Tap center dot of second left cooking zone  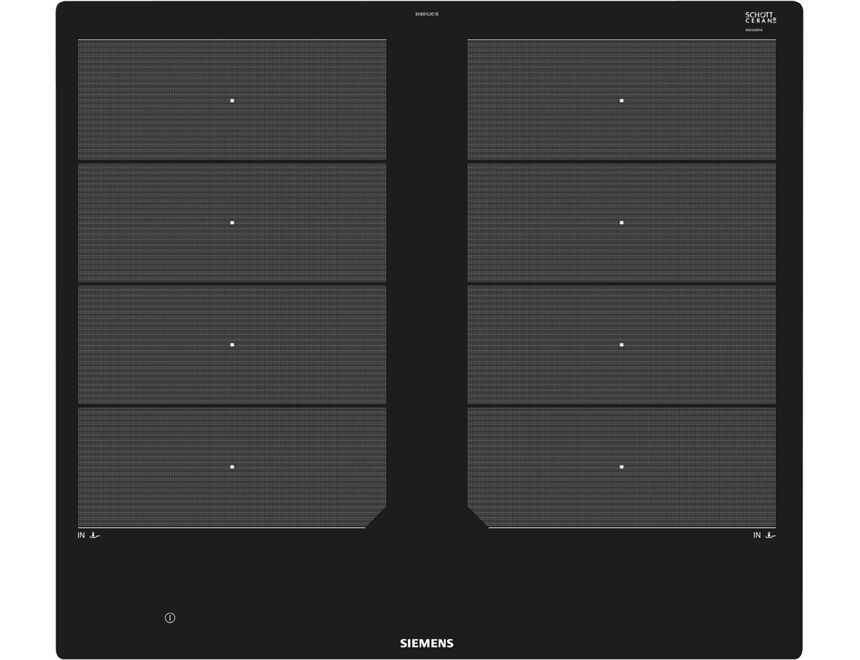232,222
